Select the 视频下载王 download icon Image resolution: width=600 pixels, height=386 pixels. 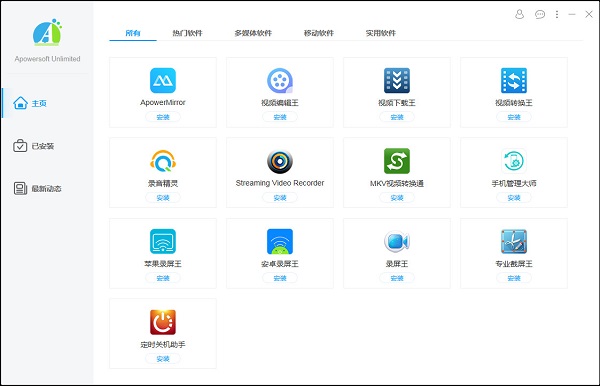pyautogui.click(x=397, y=80)
